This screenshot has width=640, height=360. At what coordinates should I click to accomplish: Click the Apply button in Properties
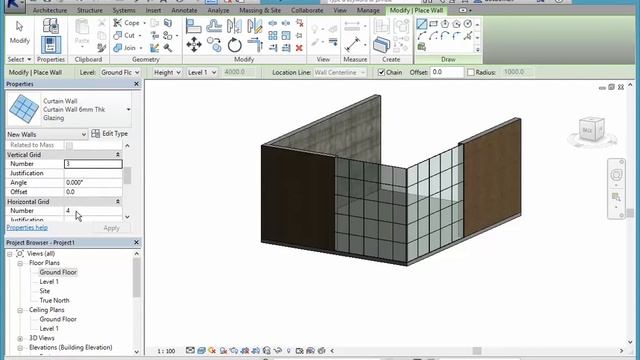[111, 228]
